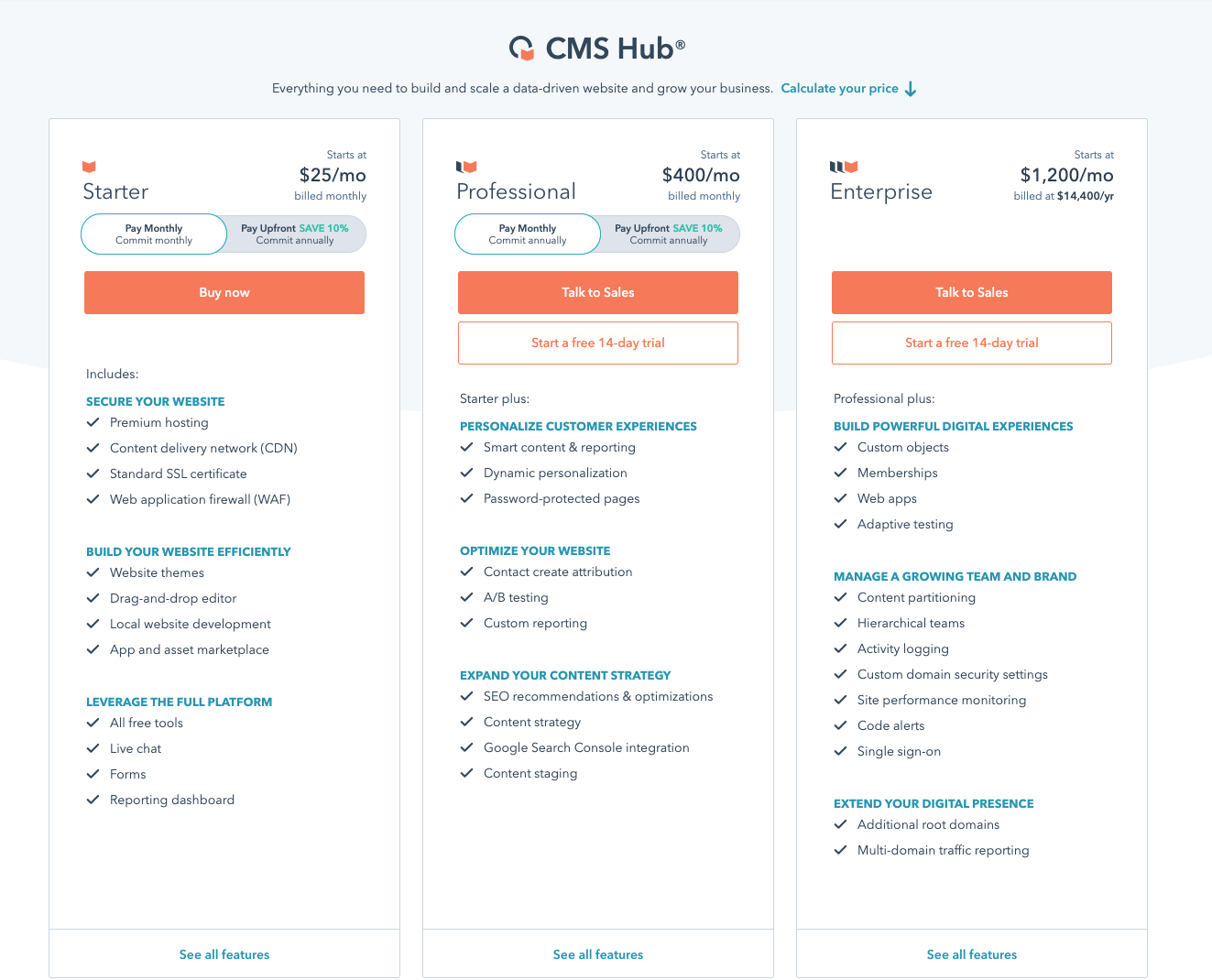The image size is (1212, 980).
Task: Switch Professional plan to Pay Upfront
Action: [669, 234]
